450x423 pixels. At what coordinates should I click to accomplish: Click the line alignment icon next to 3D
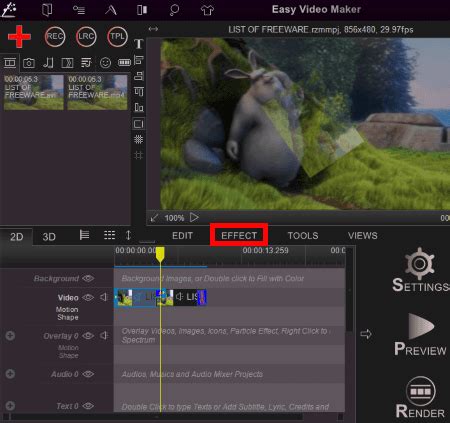[84, 235]
